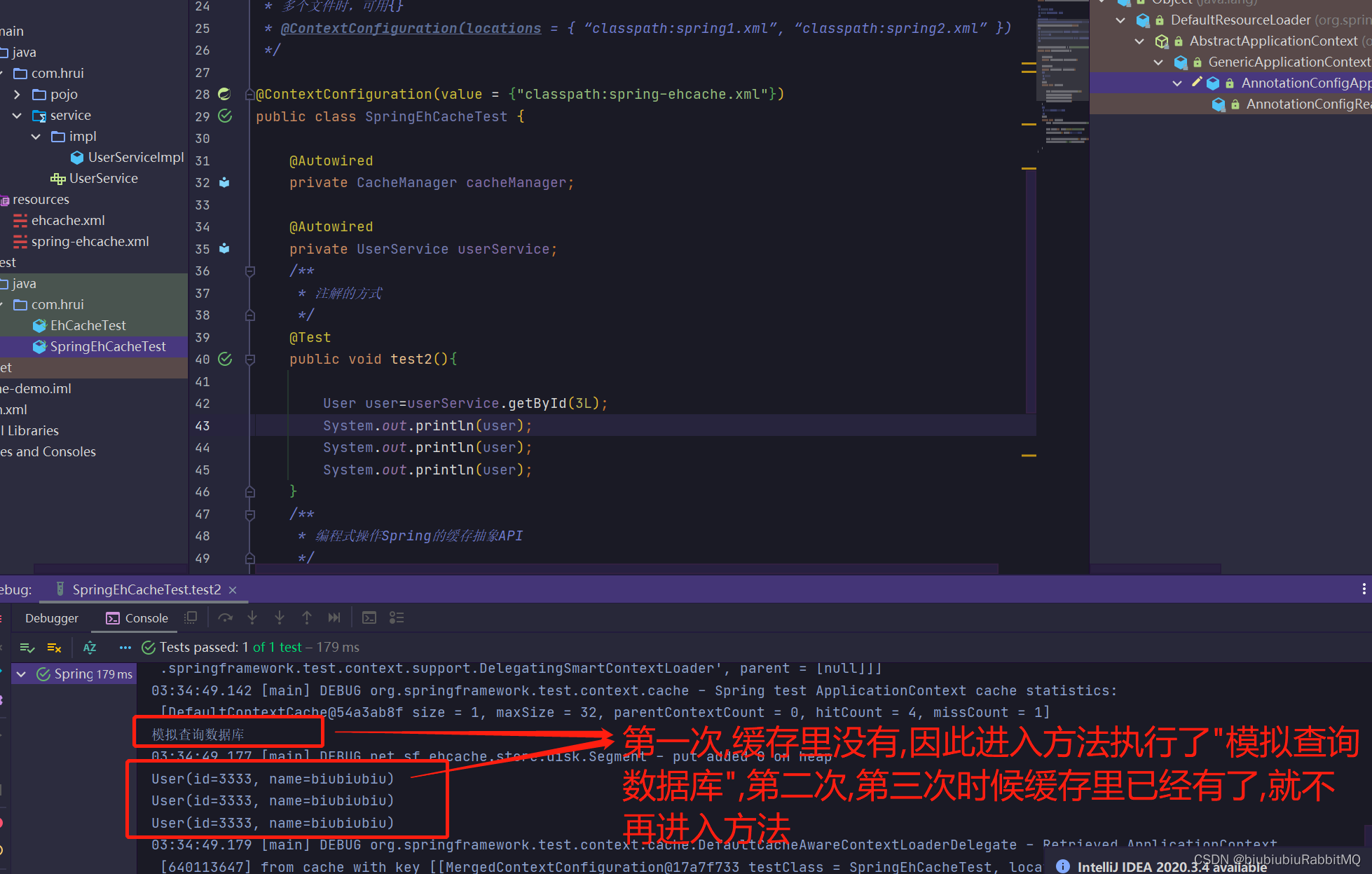Click run gutter icon beside SpringEhCacheTest class
Screen dimensions: 1372x874
225,116
